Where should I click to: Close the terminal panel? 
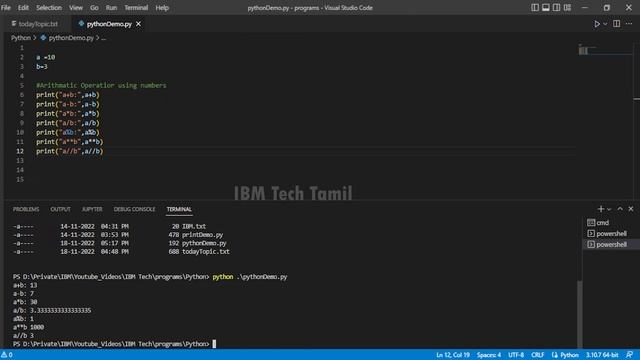point(631,209)
